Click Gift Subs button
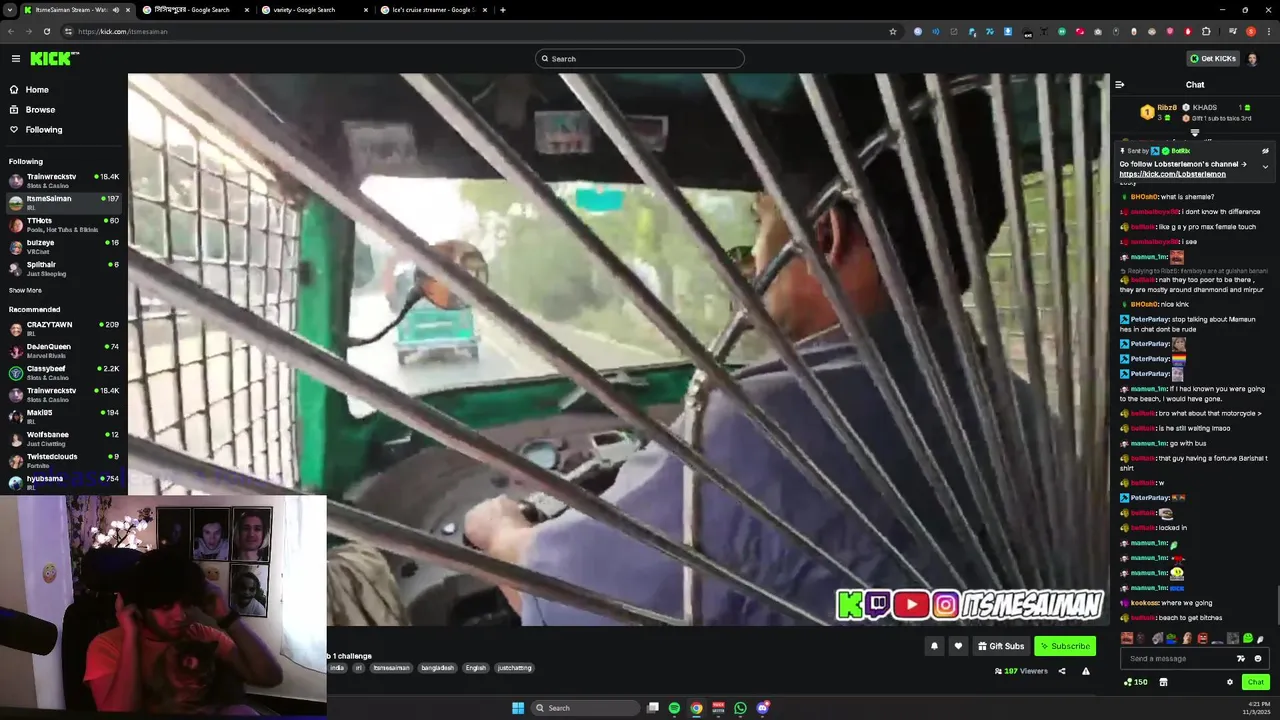 click(1001, 646)
